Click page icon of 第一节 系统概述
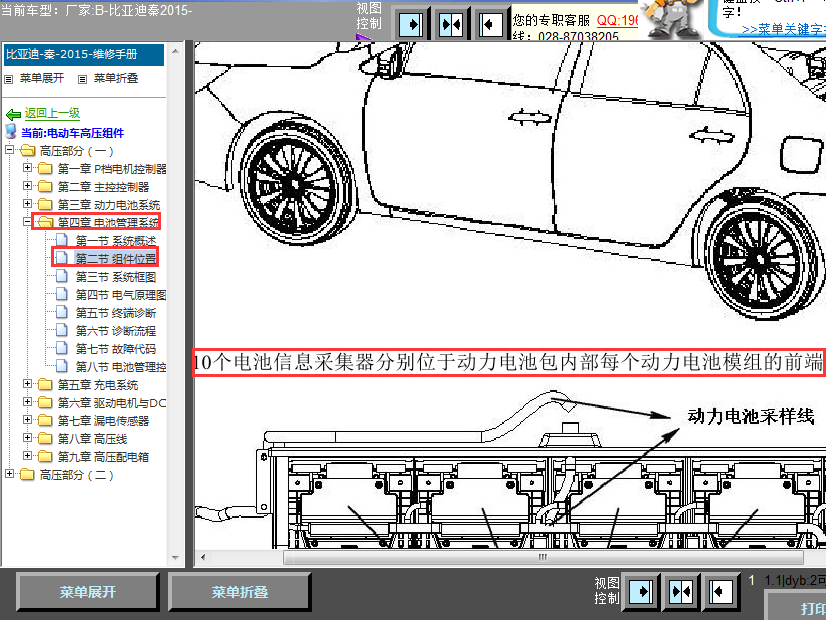 coord(62,240)
